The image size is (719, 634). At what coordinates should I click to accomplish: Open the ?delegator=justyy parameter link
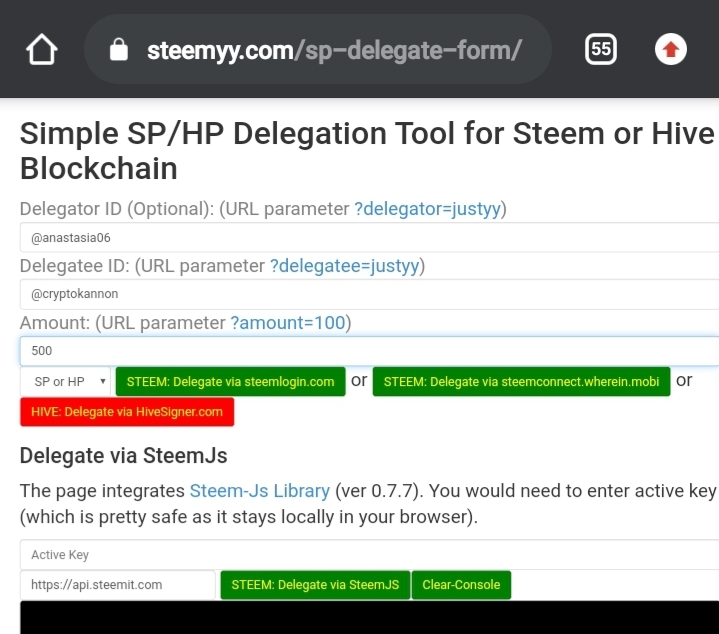(427, 209)
